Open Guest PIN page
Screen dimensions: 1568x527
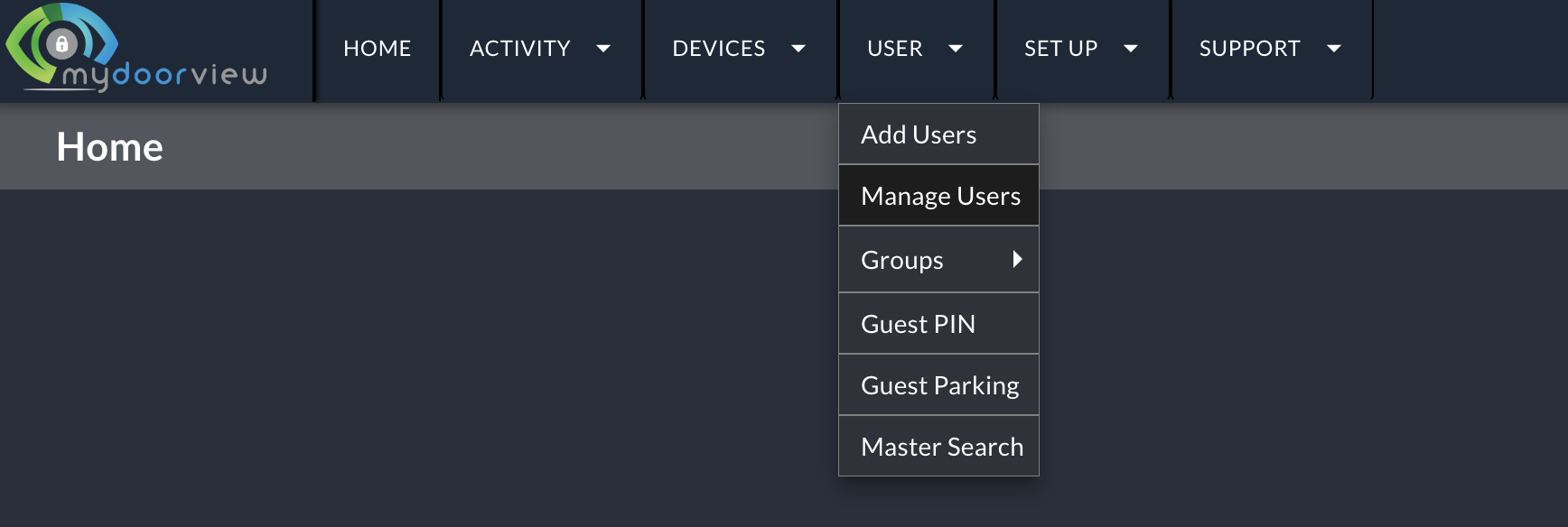point(938,324)
